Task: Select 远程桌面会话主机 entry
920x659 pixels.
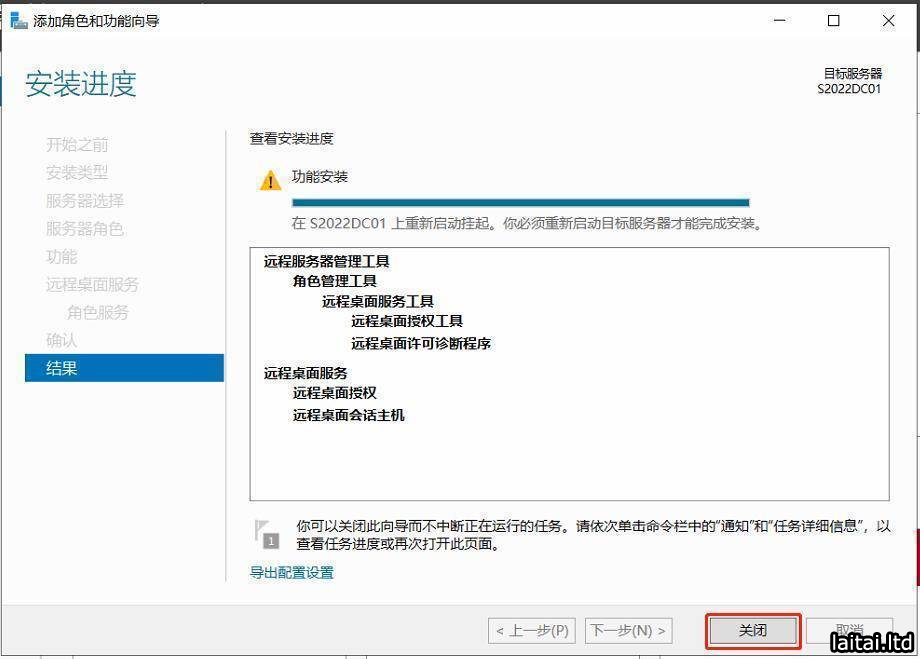Action: (348, 415)
